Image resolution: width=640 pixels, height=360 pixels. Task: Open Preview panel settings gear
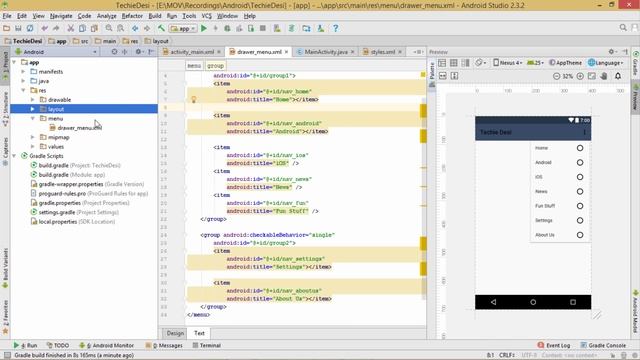612,52
